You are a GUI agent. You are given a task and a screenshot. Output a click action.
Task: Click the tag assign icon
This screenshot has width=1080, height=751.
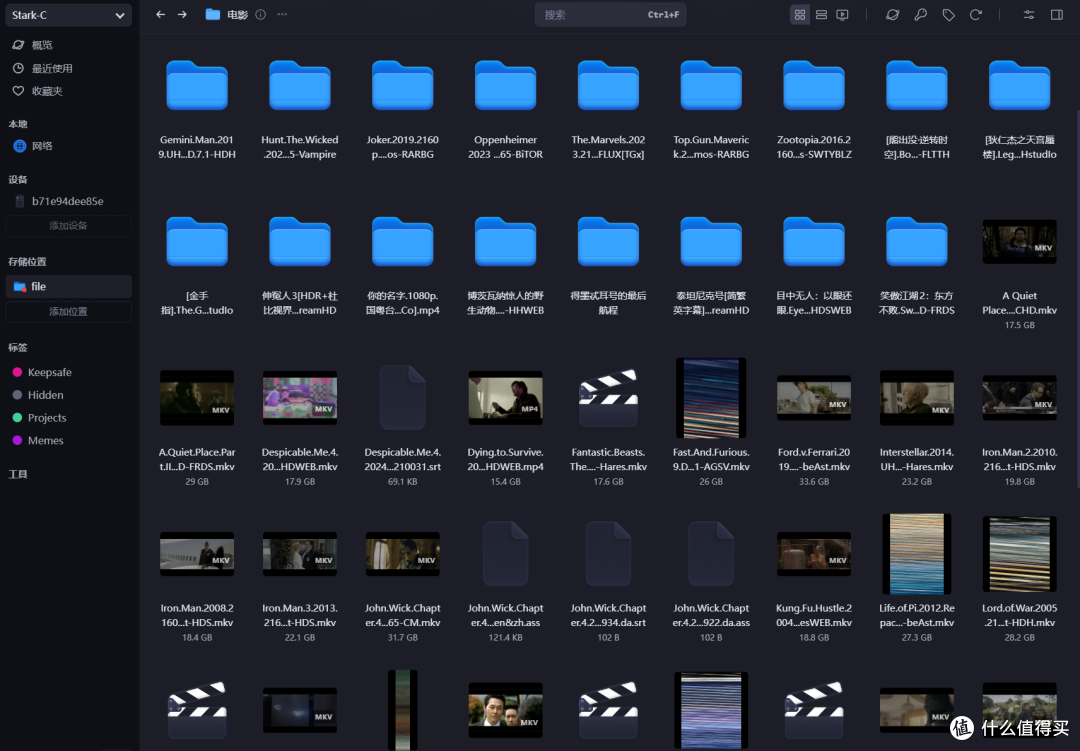[948, 14]
